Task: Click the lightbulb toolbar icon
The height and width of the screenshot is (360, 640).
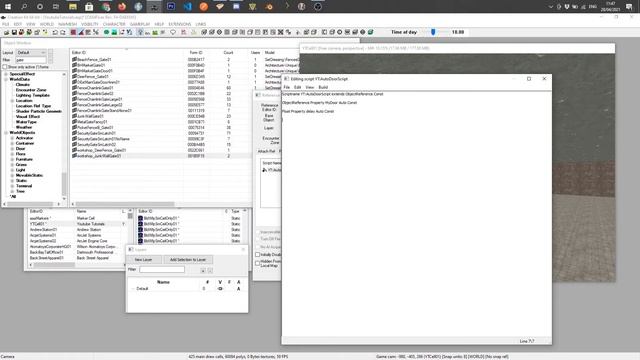Action: click(x=140, y=32)
